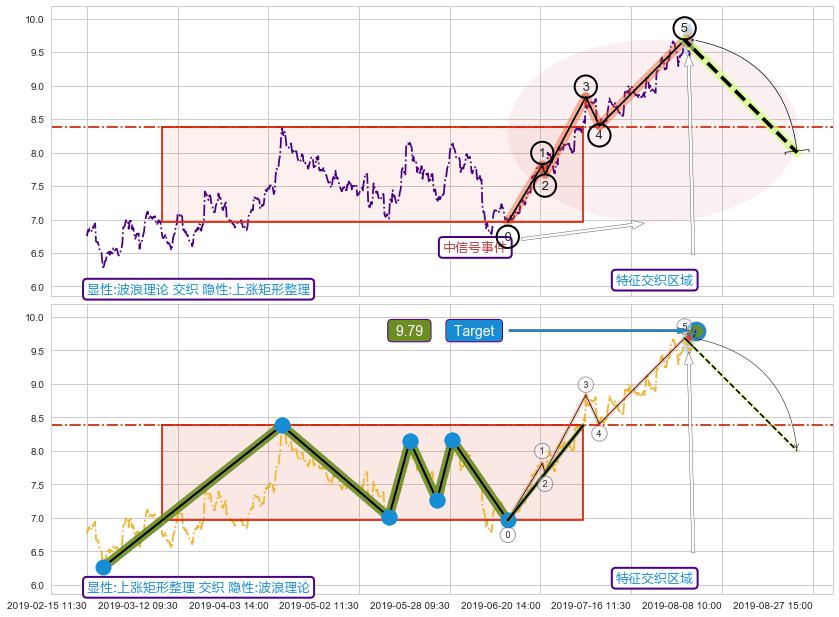
Task: Click the 中信号事件 label box
Action: 475,247
